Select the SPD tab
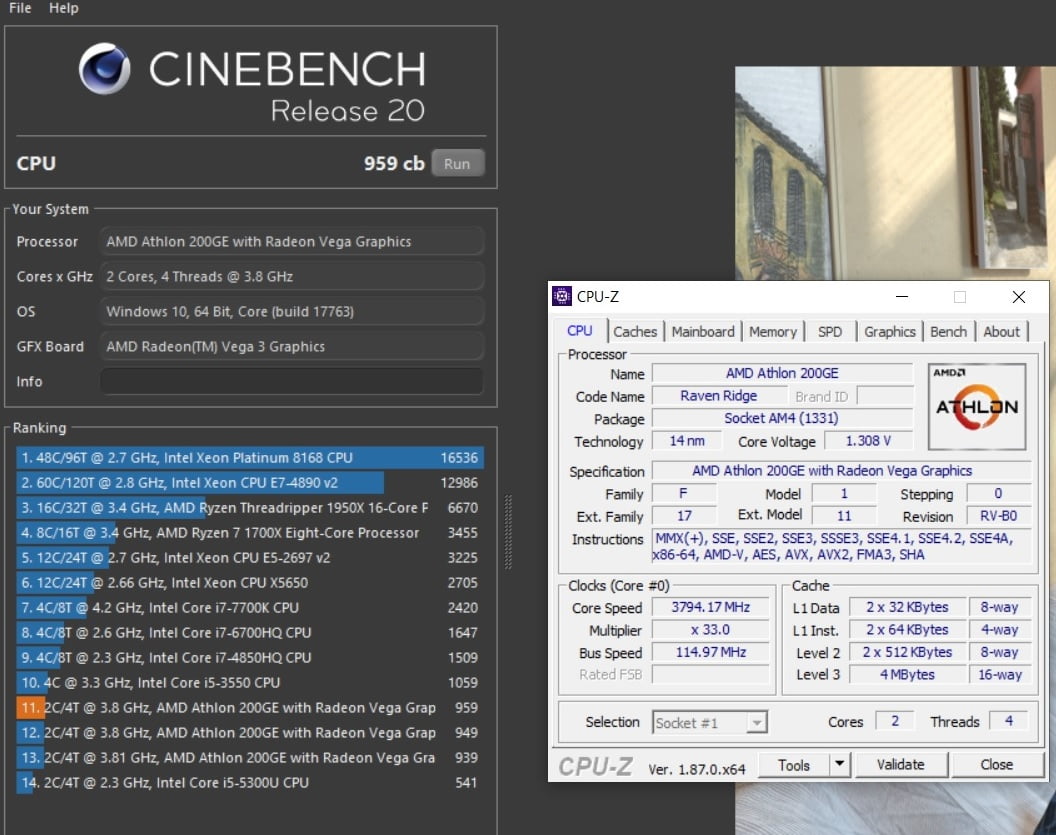 click(829, 332)
